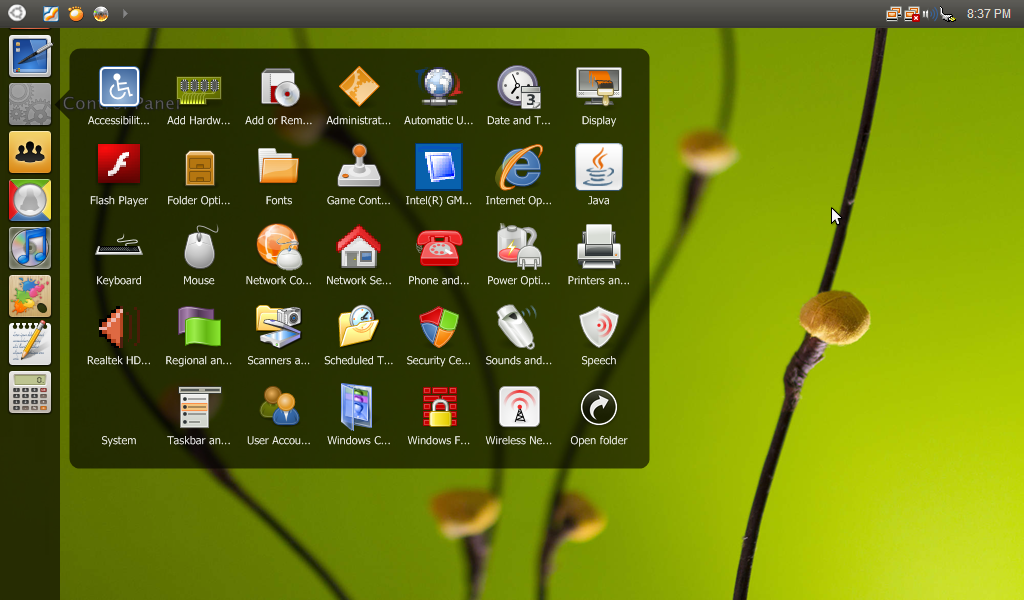Screen dimensions: 1024x600
Task: Open Keyboard settings icon
Action: click(119, 245)
